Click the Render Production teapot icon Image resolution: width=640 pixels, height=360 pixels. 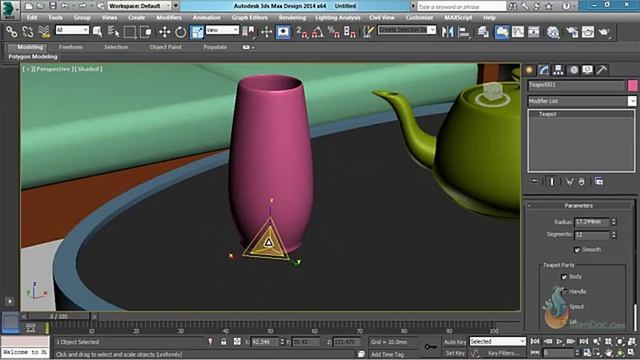[x=604, y=32]
